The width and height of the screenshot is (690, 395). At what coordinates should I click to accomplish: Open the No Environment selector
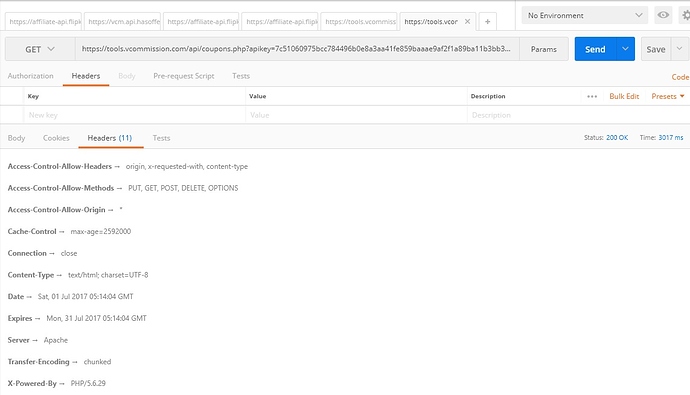584,15
